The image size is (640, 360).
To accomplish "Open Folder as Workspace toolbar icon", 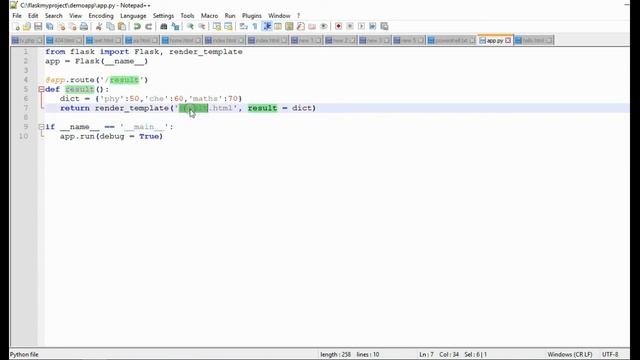I will (312, 27).
